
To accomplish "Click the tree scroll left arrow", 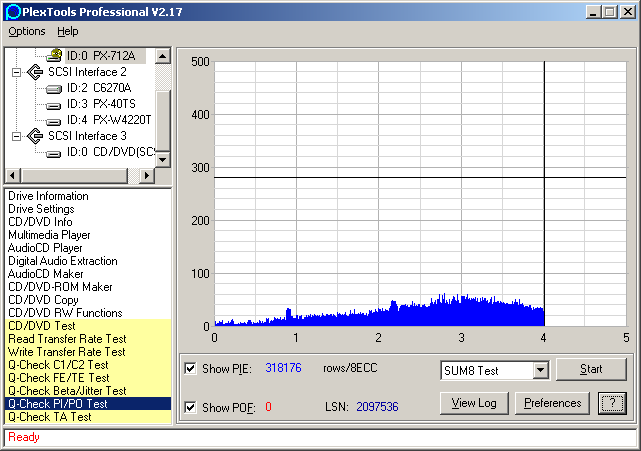I will [x=12, y=176].
